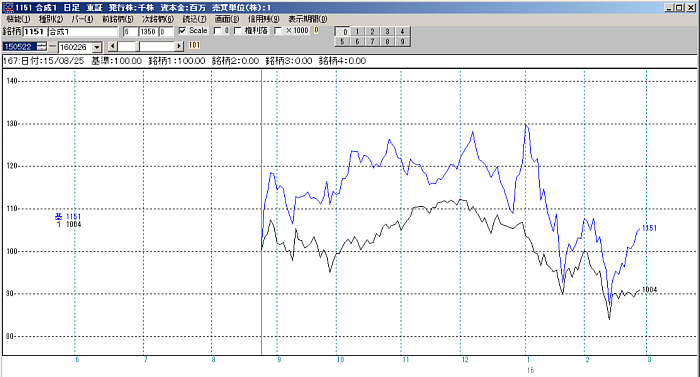Screen dimensions: 700x377
Task: Select number button 0 in the keypad grid
Action: tap(342, 31)
